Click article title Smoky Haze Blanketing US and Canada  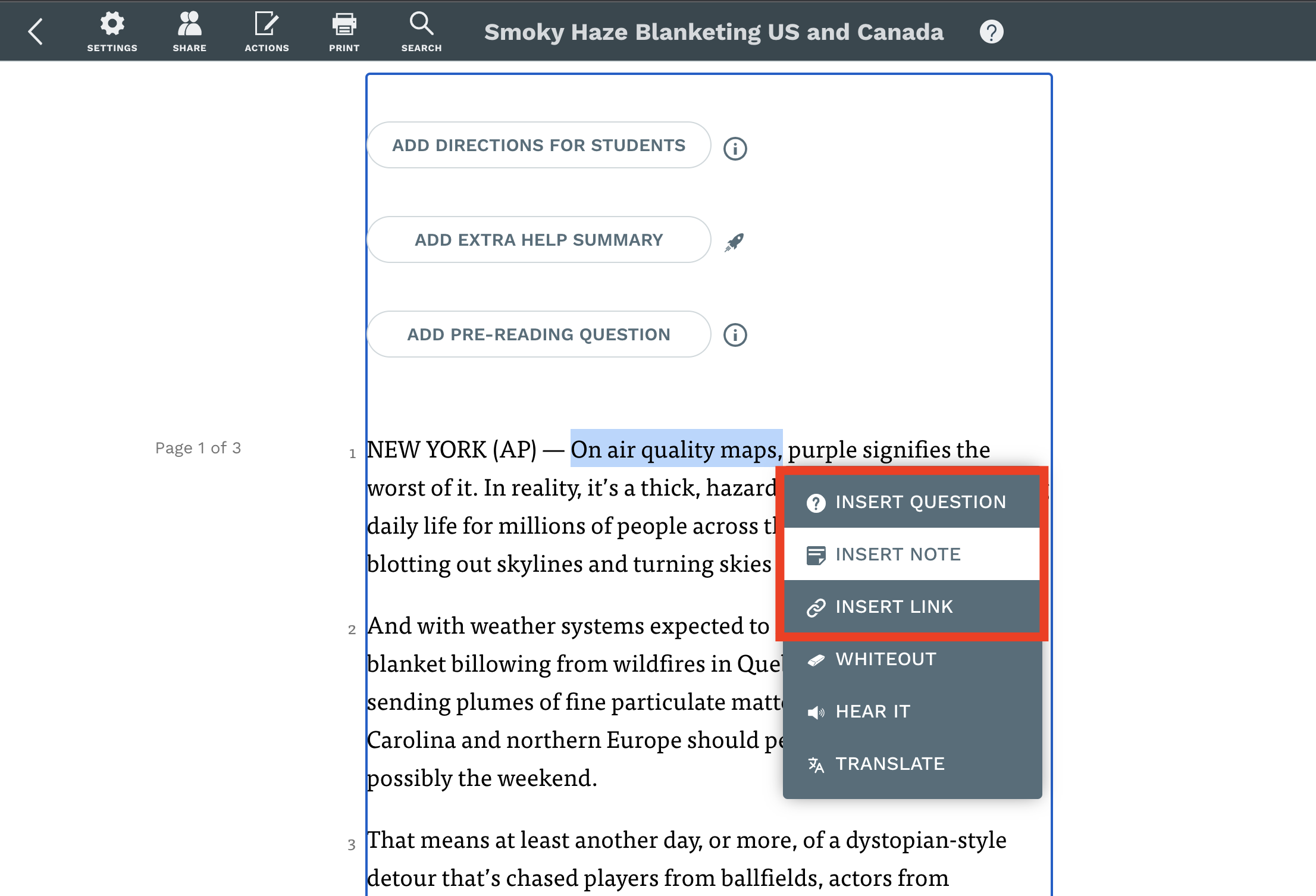coord(714,32)
